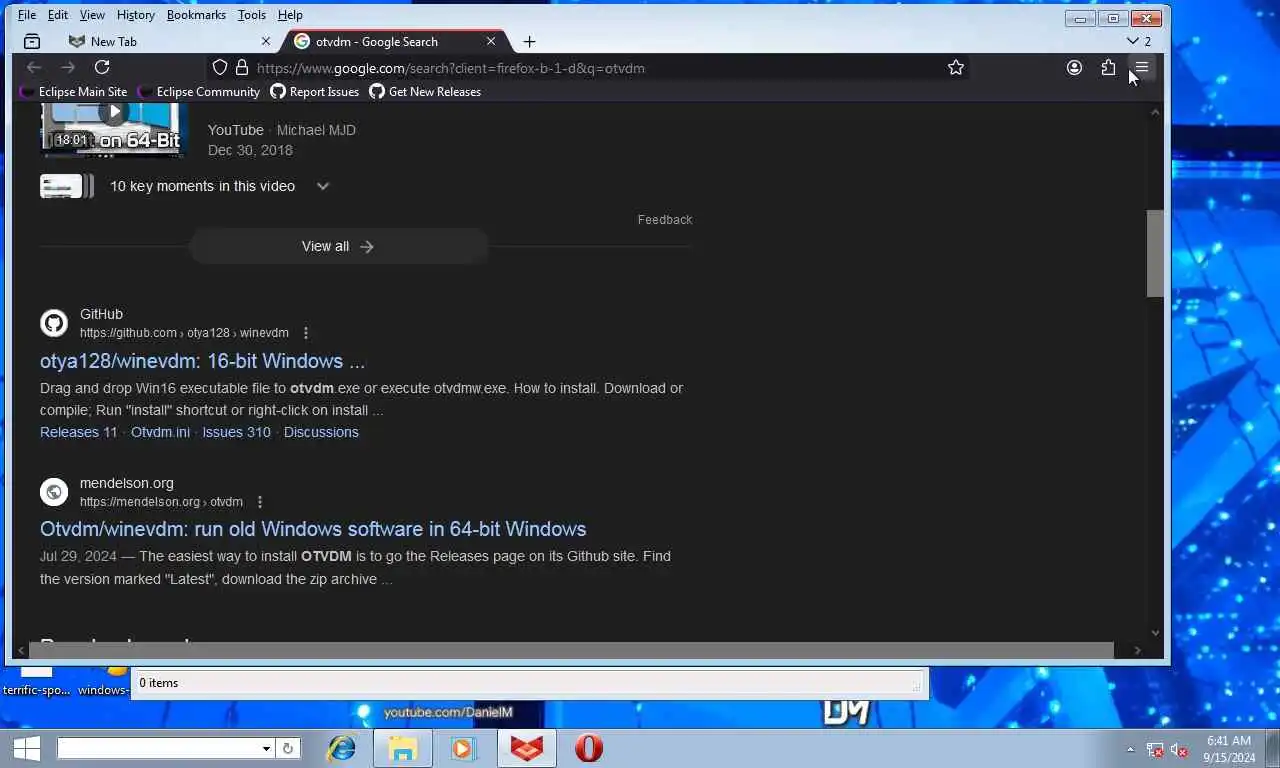
Task: Show hidden system tray icons
Action: [1131, 749]
